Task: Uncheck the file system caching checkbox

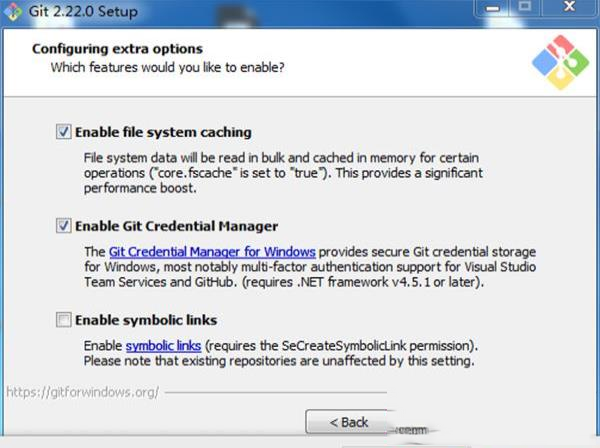Action: (64, 132)
